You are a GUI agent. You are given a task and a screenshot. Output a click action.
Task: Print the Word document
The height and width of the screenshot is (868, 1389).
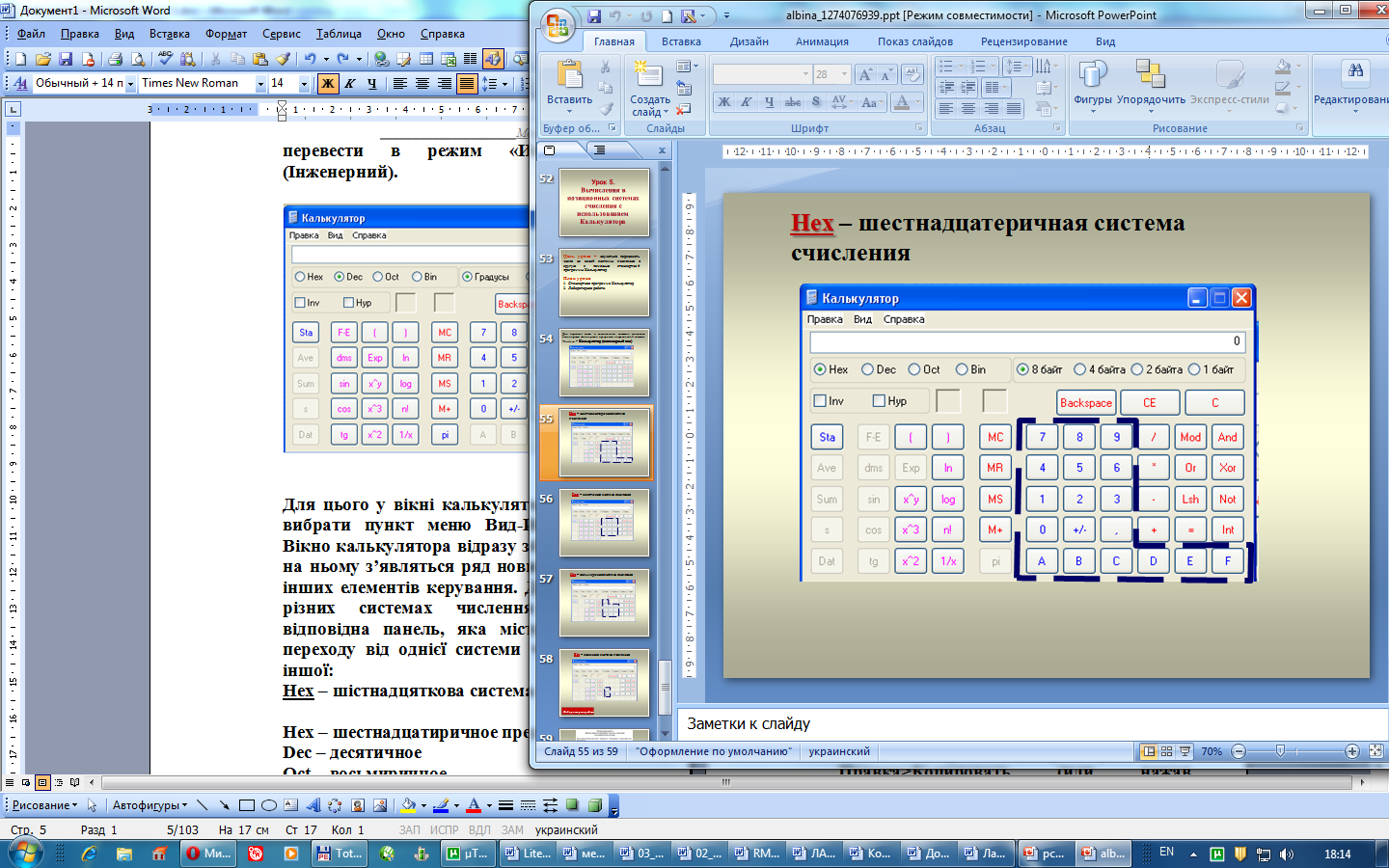[x=116, y=59]
